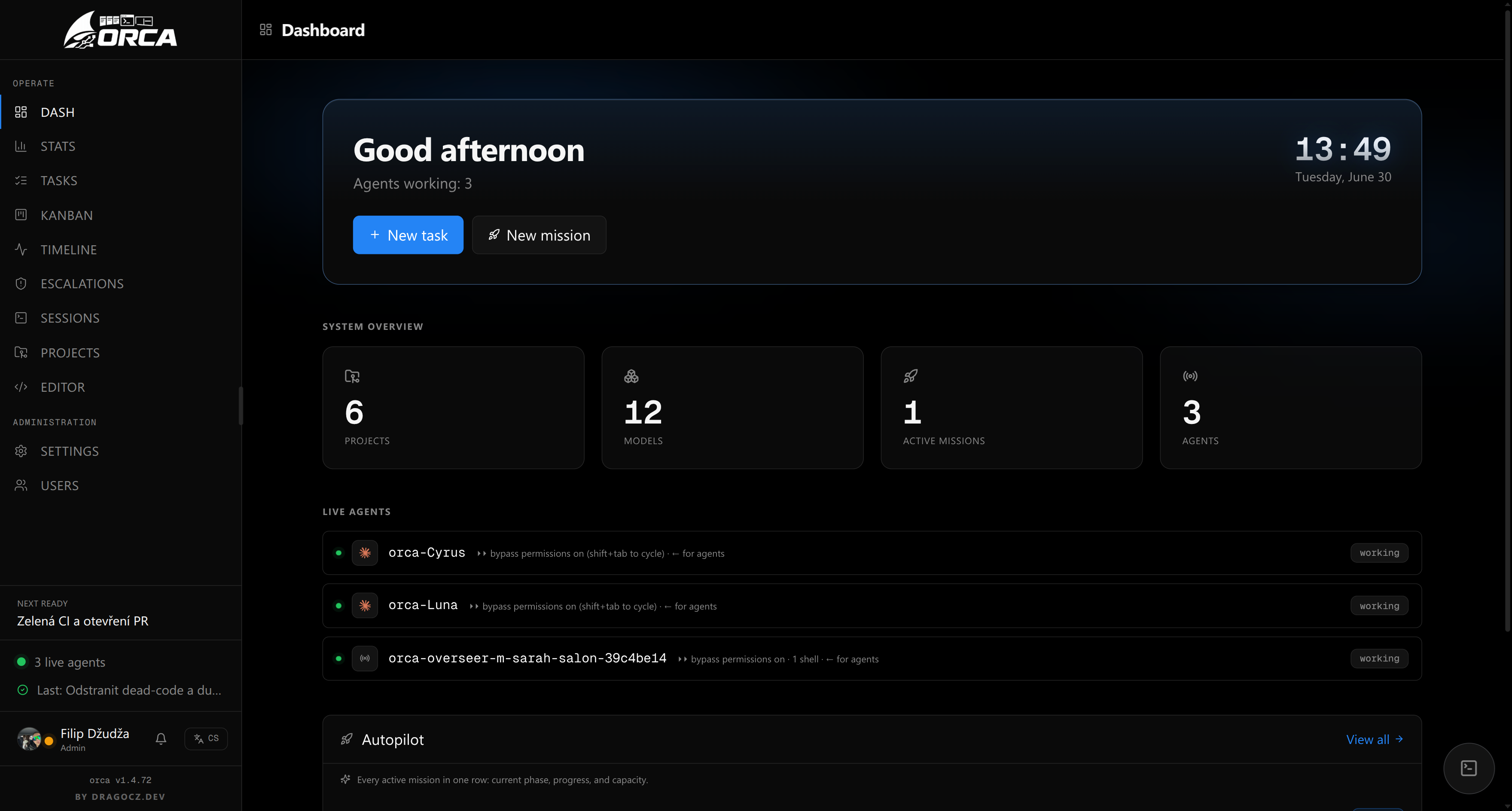
Task: Select the orca-Luna agent row
Action: pos(872,606)
